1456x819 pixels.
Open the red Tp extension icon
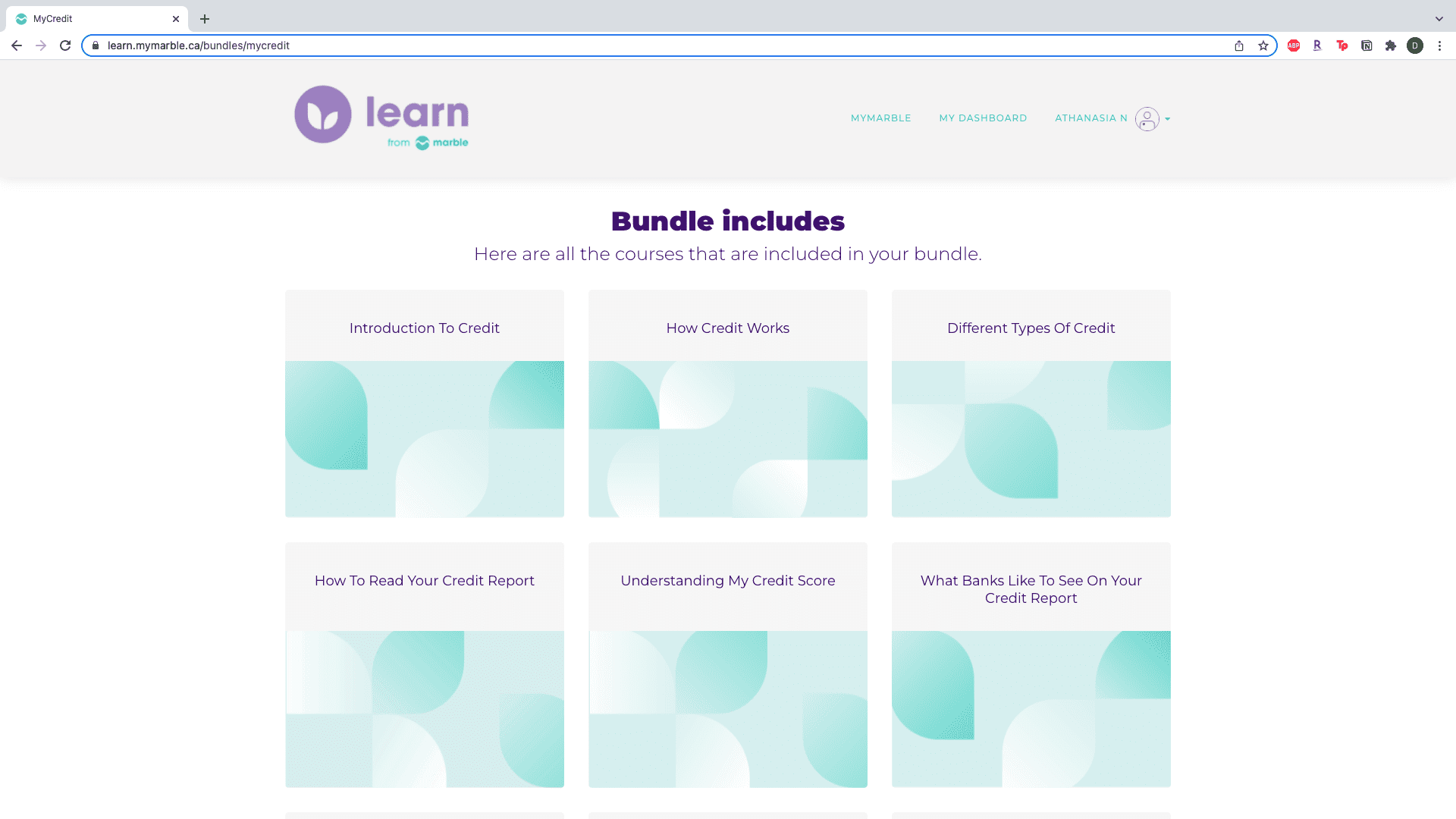click(1342, 45)
